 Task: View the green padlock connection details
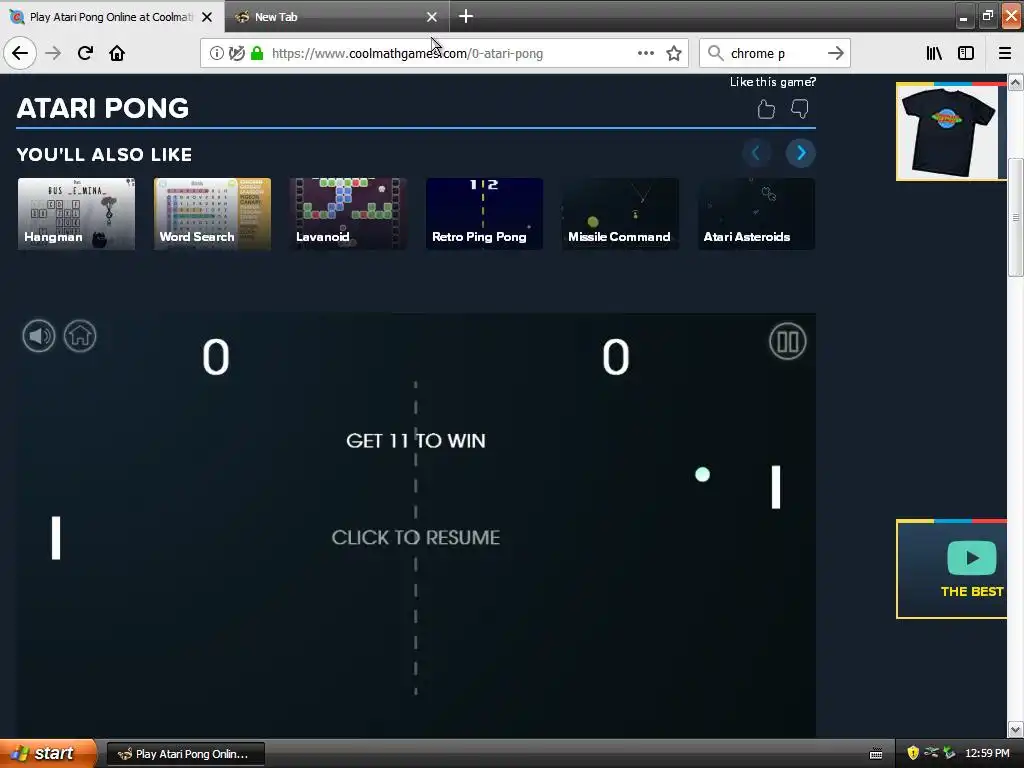[x=257, y=54]
